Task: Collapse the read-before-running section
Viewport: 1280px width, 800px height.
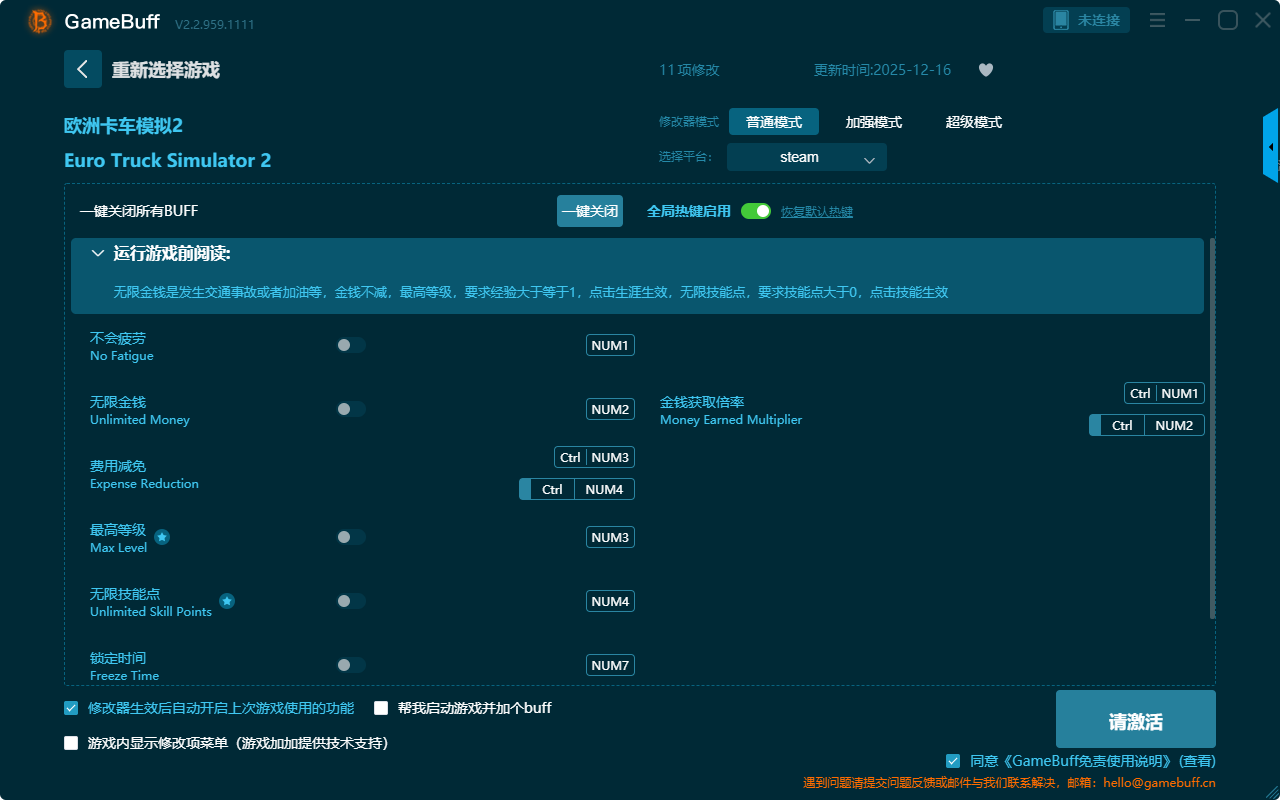Action: (98, 254)
